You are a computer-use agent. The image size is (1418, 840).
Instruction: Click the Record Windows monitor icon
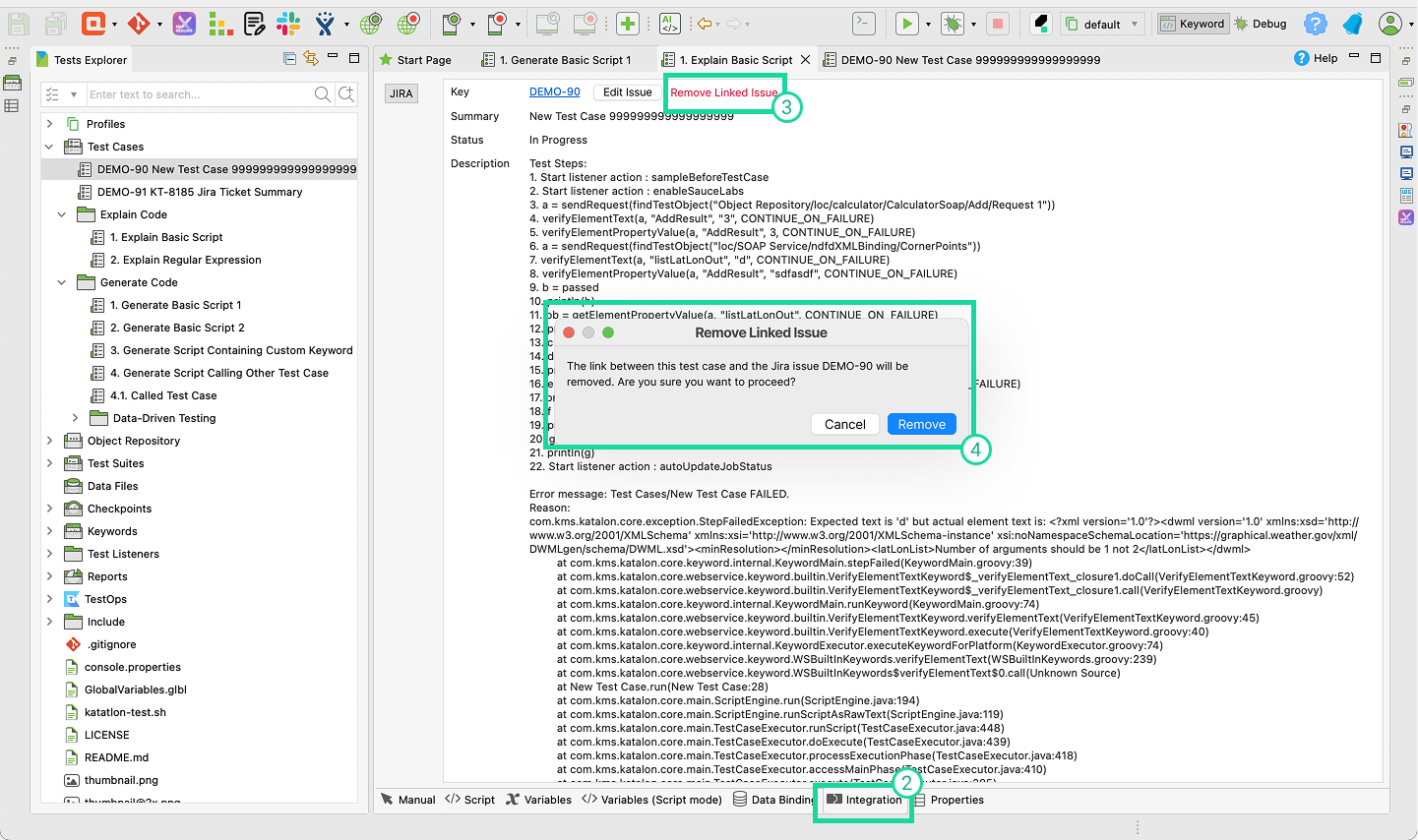[586, 24]
